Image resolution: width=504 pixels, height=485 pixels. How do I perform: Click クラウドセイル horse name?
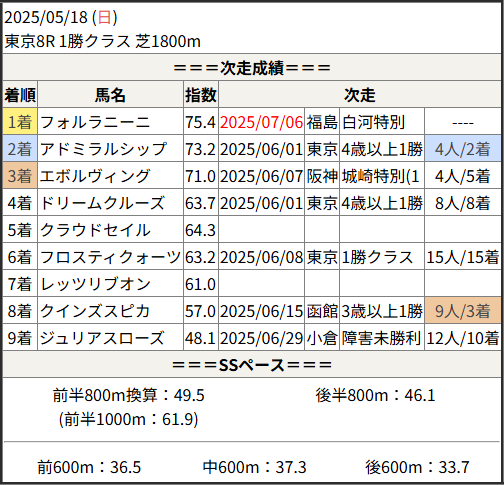click(x=95, y=230)
